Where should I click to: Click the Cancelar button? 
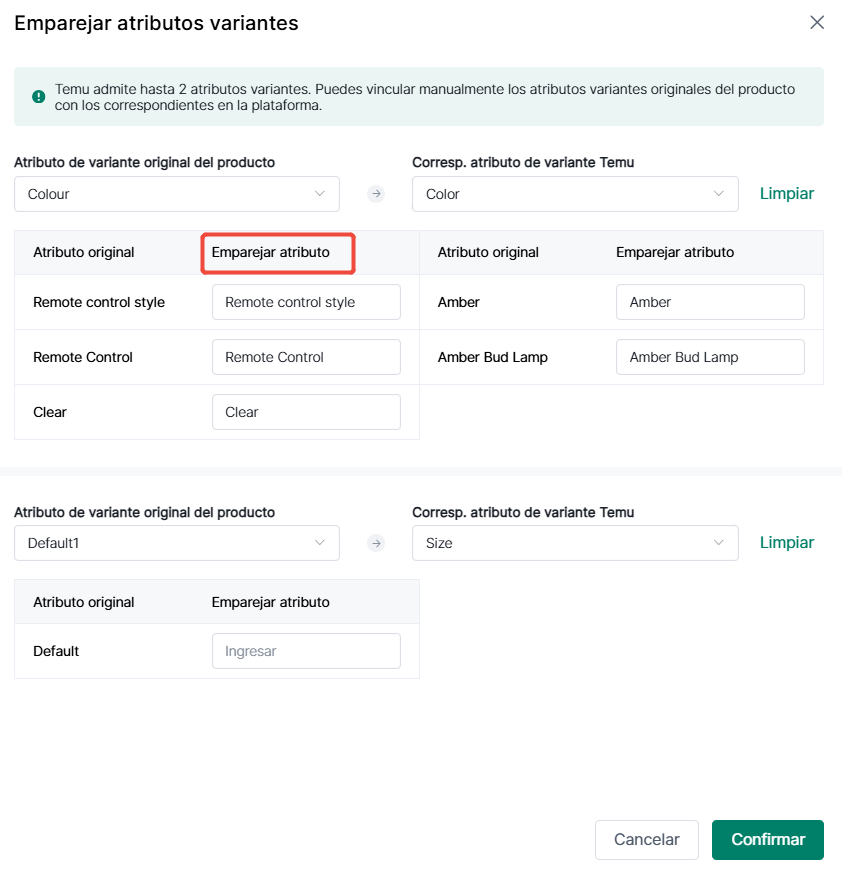[x=647, y=840]
